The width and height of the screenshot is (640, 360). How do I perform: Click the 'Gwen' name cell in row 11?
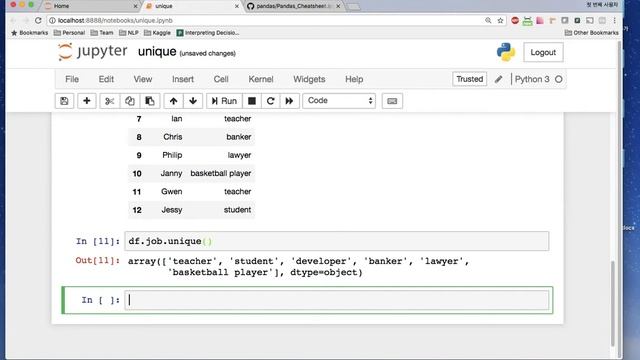(171, 191)
